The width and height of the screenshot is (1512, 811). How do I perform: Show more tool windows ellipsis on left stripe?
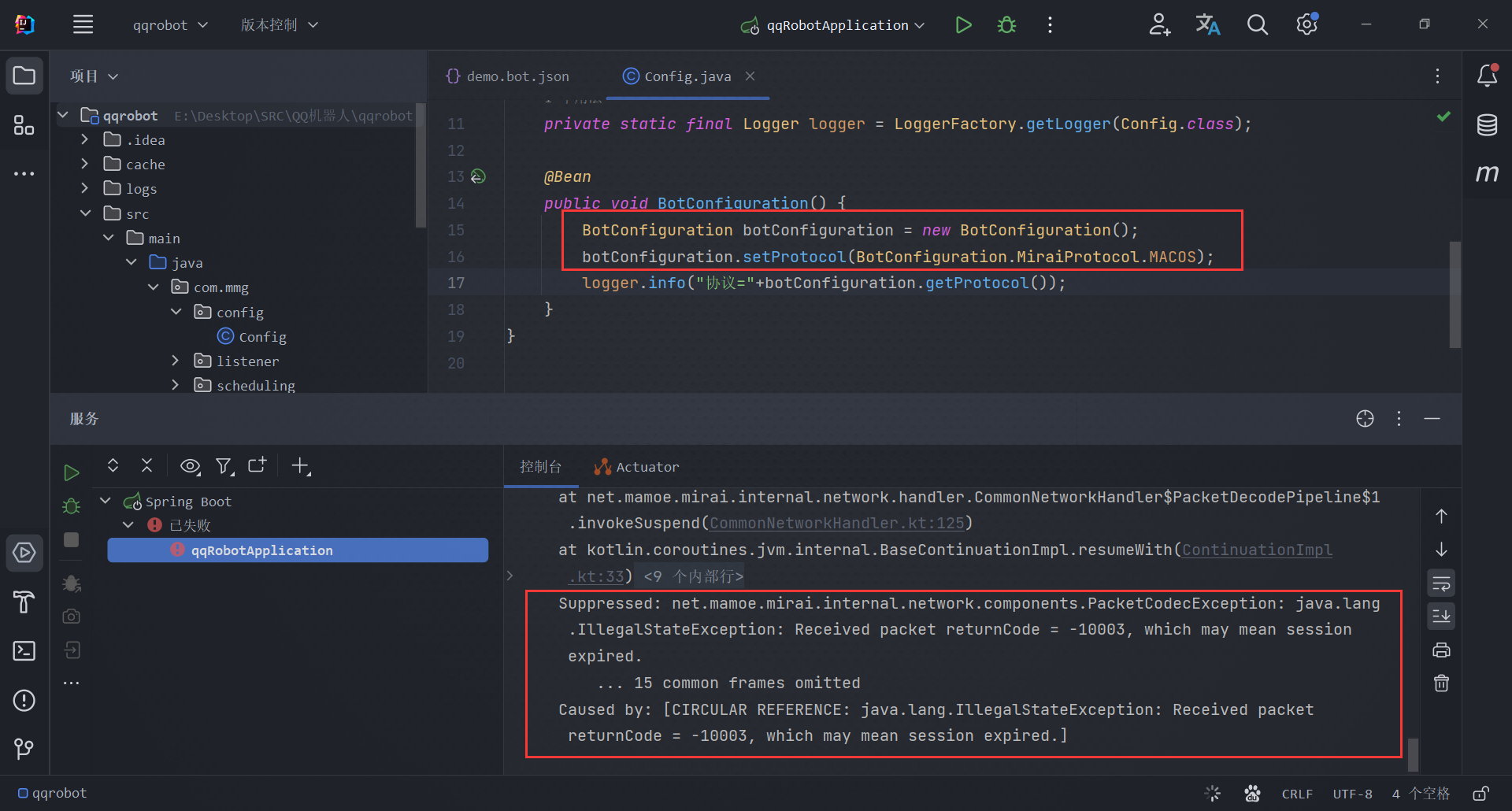pos(24,173)
